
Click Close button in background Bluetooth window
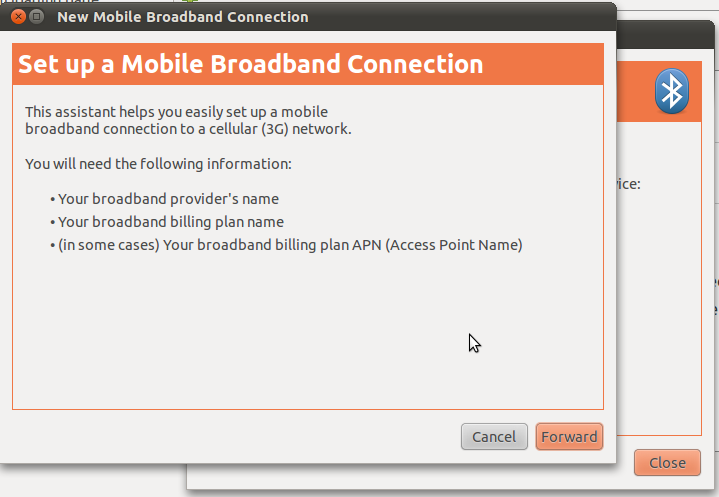click(666, 462)
